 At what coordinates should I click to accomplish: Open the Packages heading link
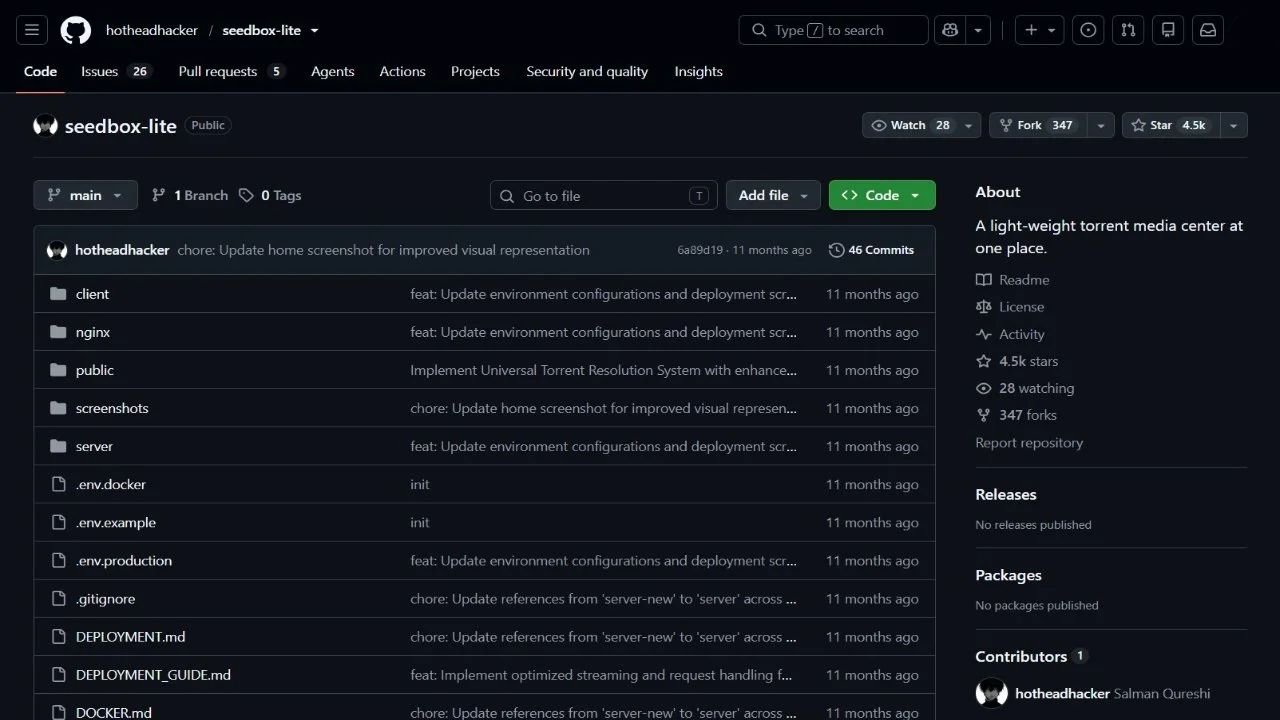(1008, 575)
